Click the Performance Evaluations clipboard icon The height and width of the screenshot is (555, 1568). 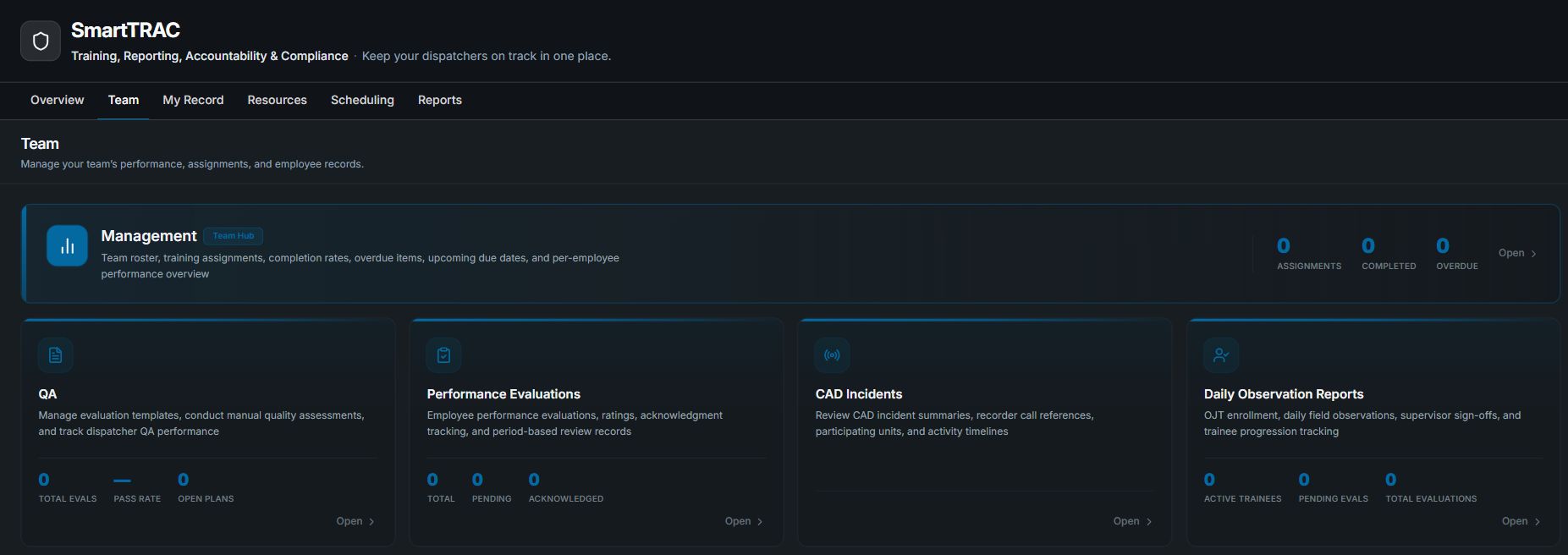(444, 355)
